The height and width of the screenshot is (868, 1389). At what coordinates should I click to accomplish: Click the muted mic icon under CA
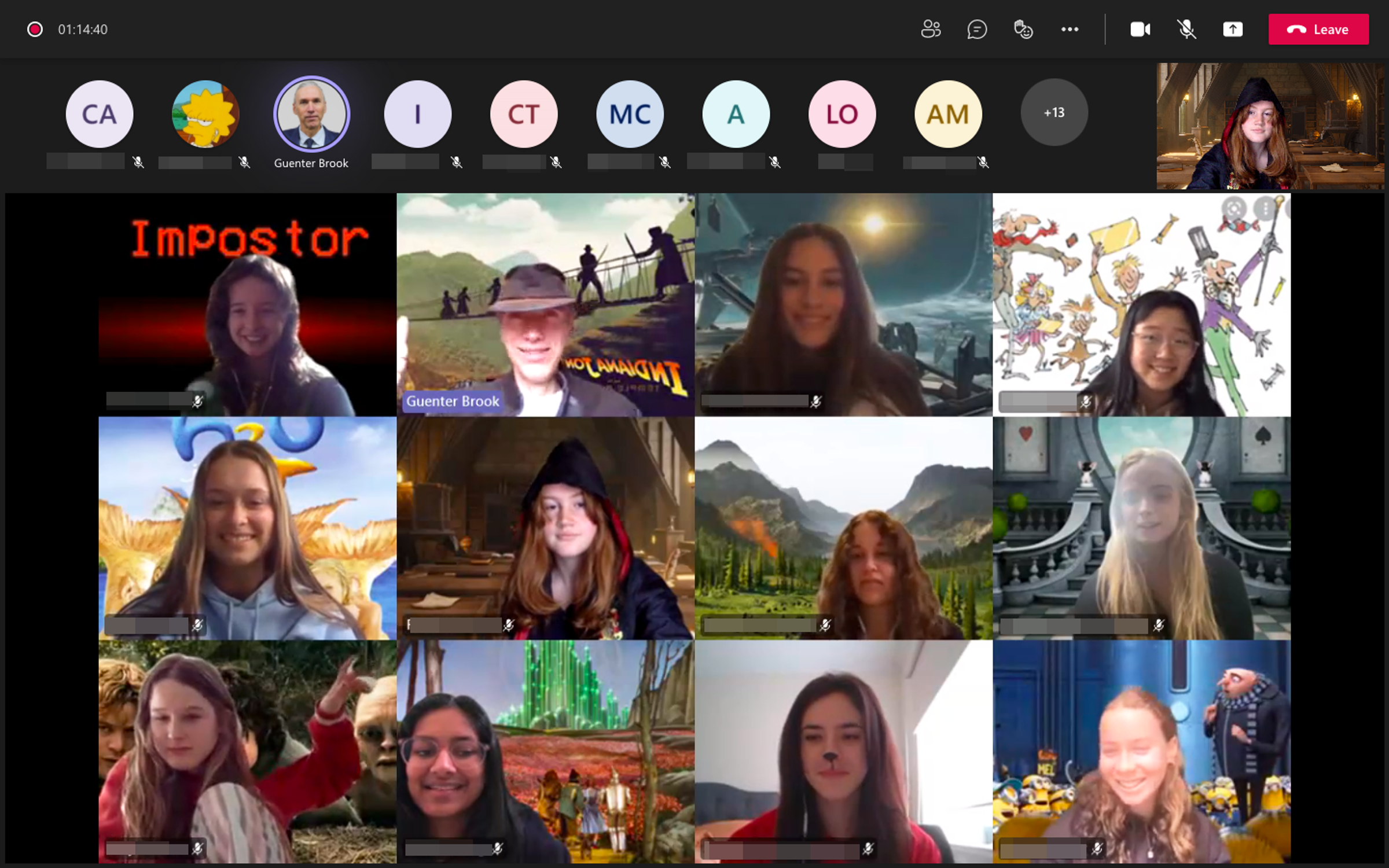(138, 162)
